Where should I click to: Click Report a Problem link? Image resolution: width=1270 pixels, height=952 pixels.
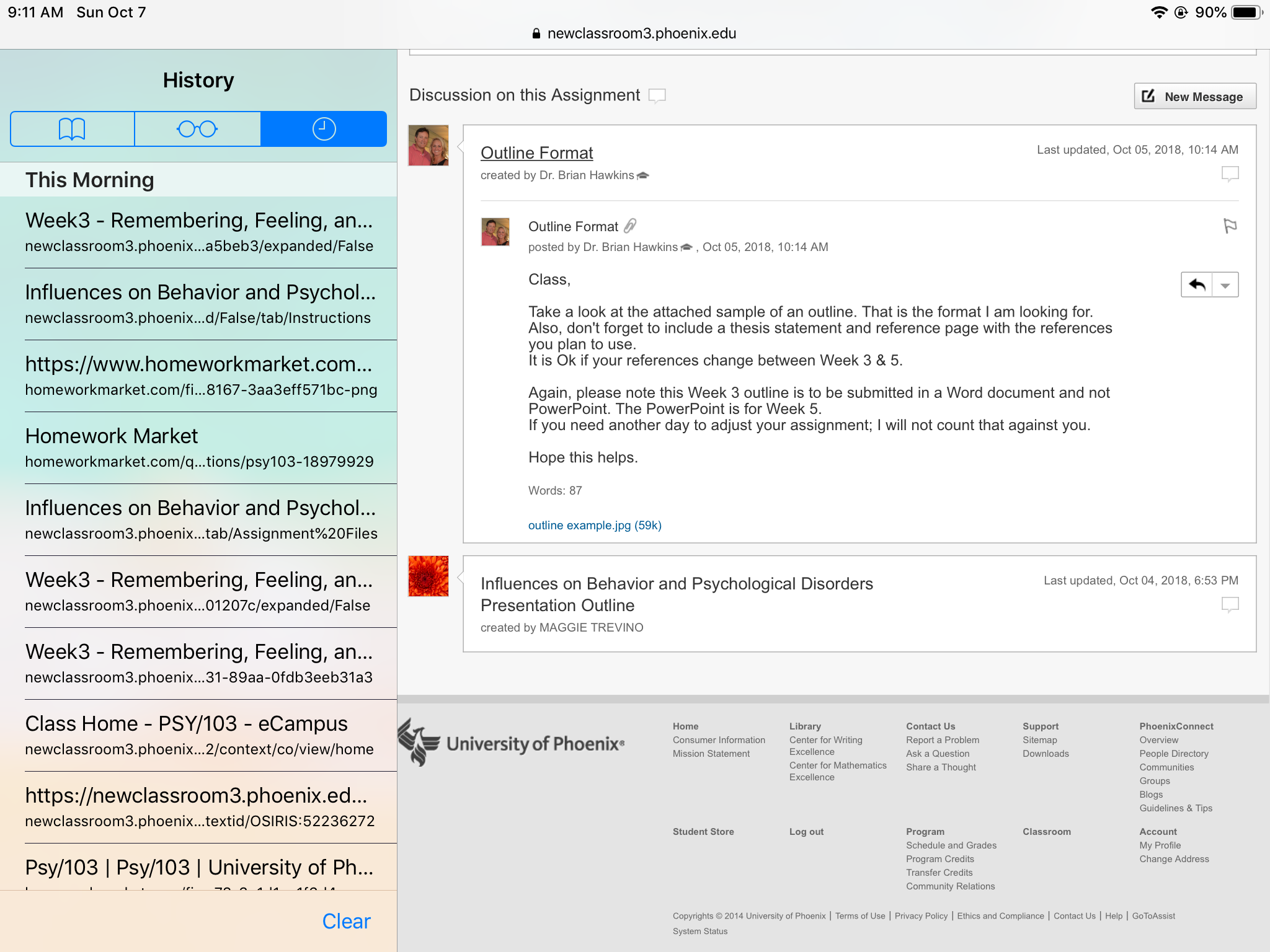[943, 740]
